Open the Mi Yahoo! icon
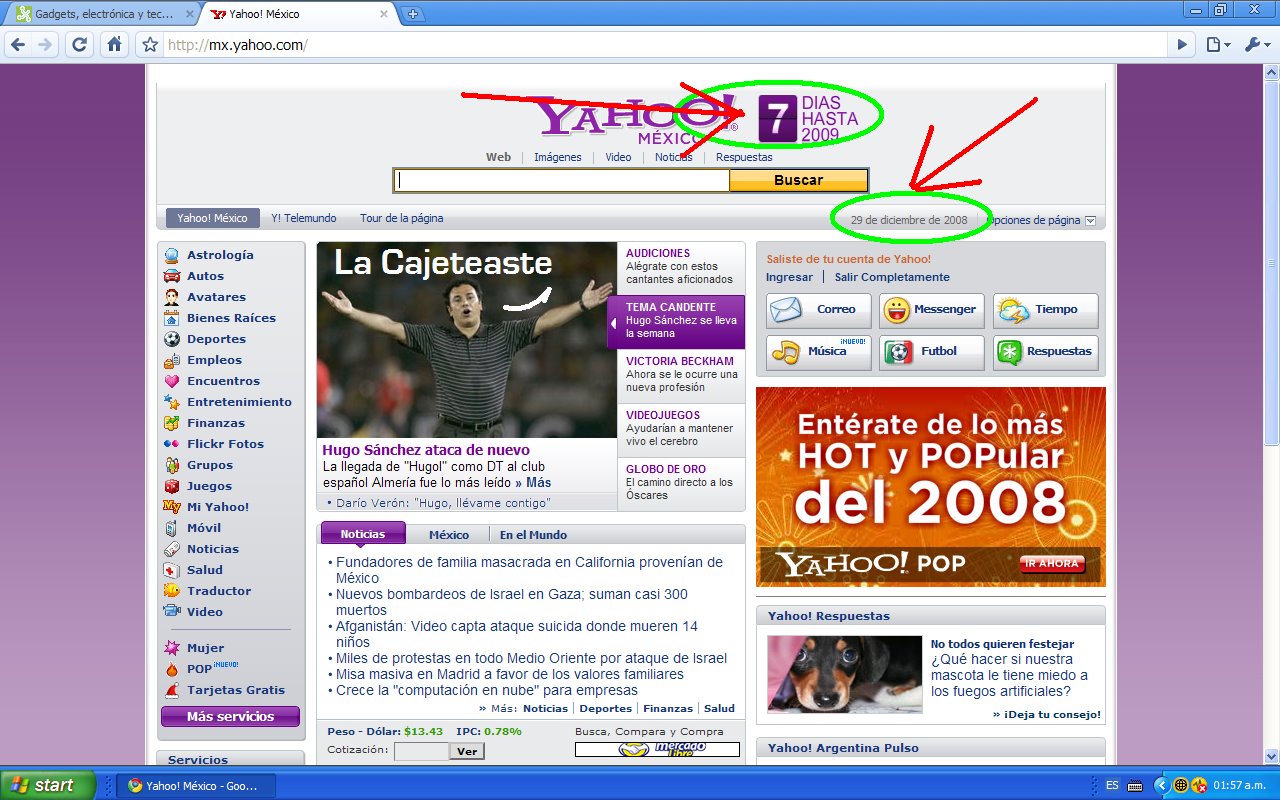The width and height of the screenshot is (1280, 800). tap(172, 507)
